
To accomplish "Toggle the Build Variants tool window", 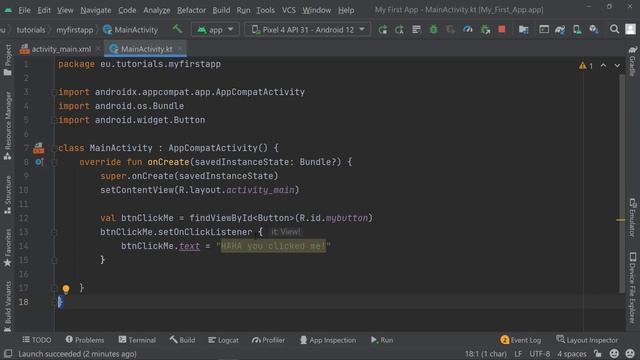I will (x=7, y=307).
